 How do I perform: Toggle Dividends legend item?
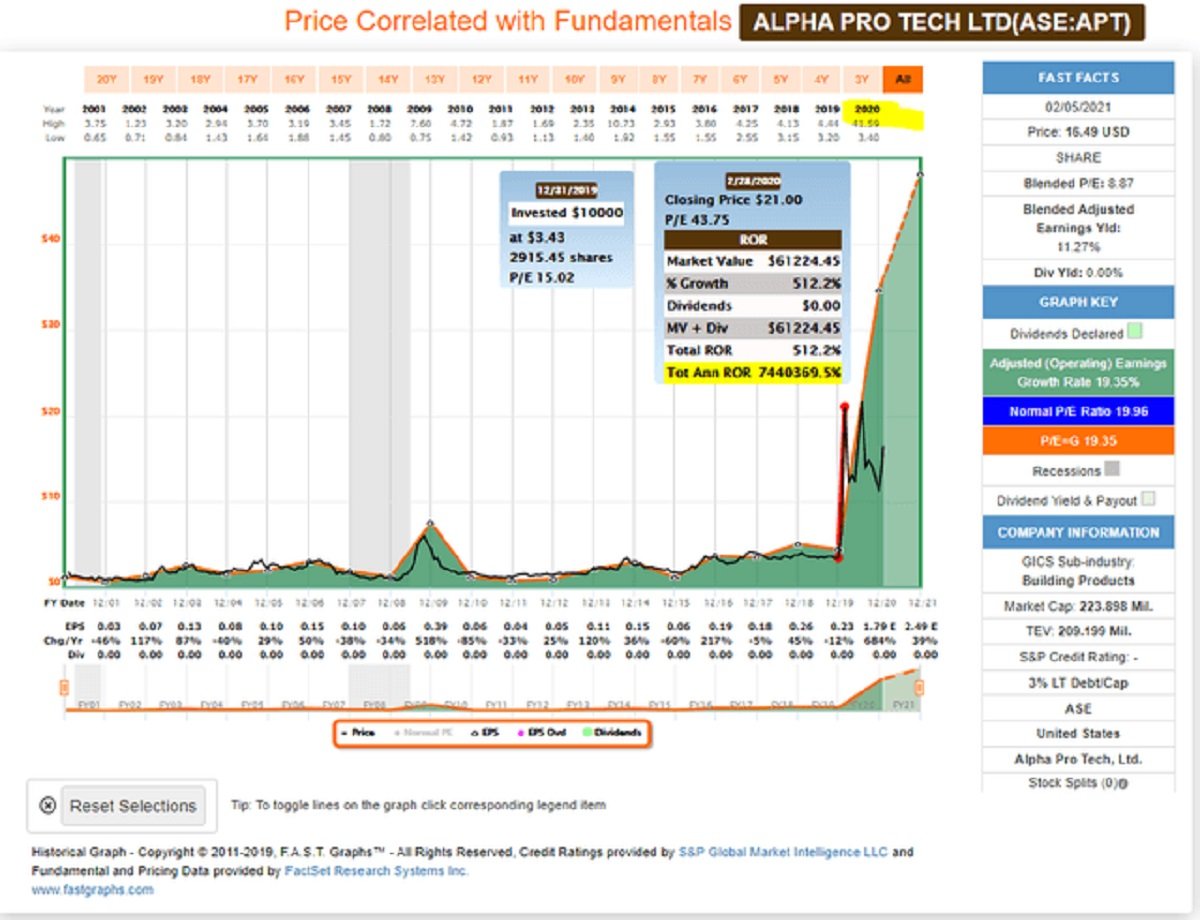612,734
